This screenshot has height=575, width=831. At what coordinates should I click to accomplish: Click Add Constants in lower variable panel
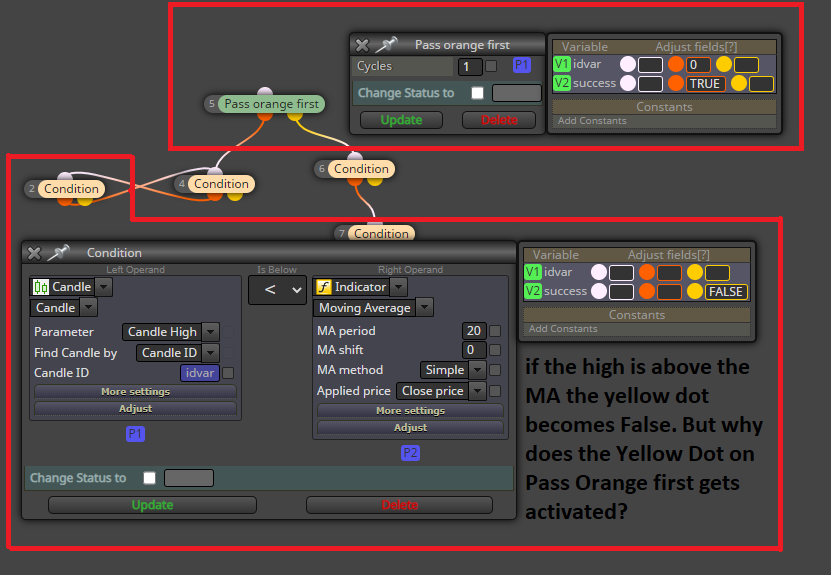coord(563,329)
